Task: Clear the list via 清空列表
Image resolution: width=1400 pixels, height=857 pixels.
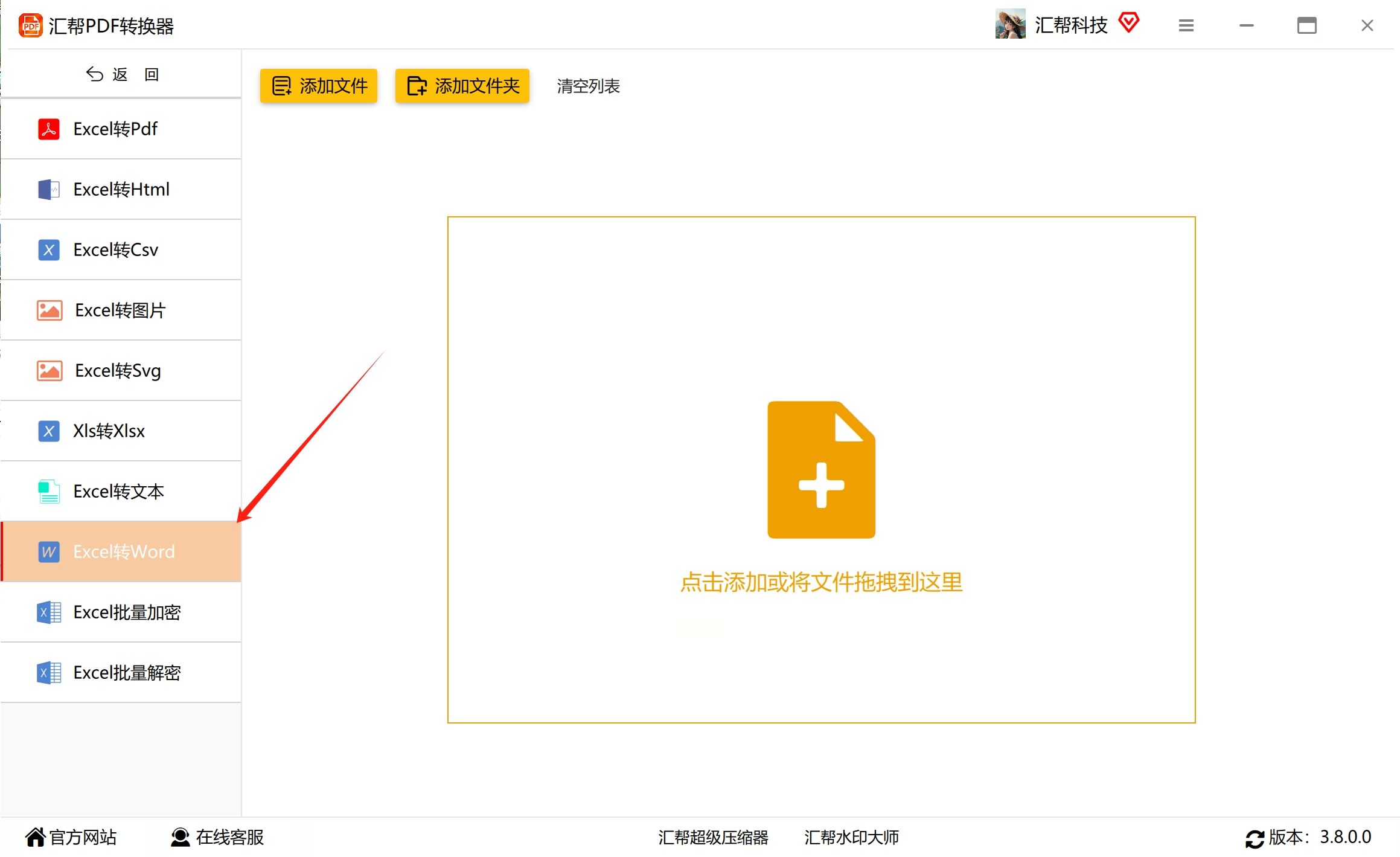Action: click(588, 86)
